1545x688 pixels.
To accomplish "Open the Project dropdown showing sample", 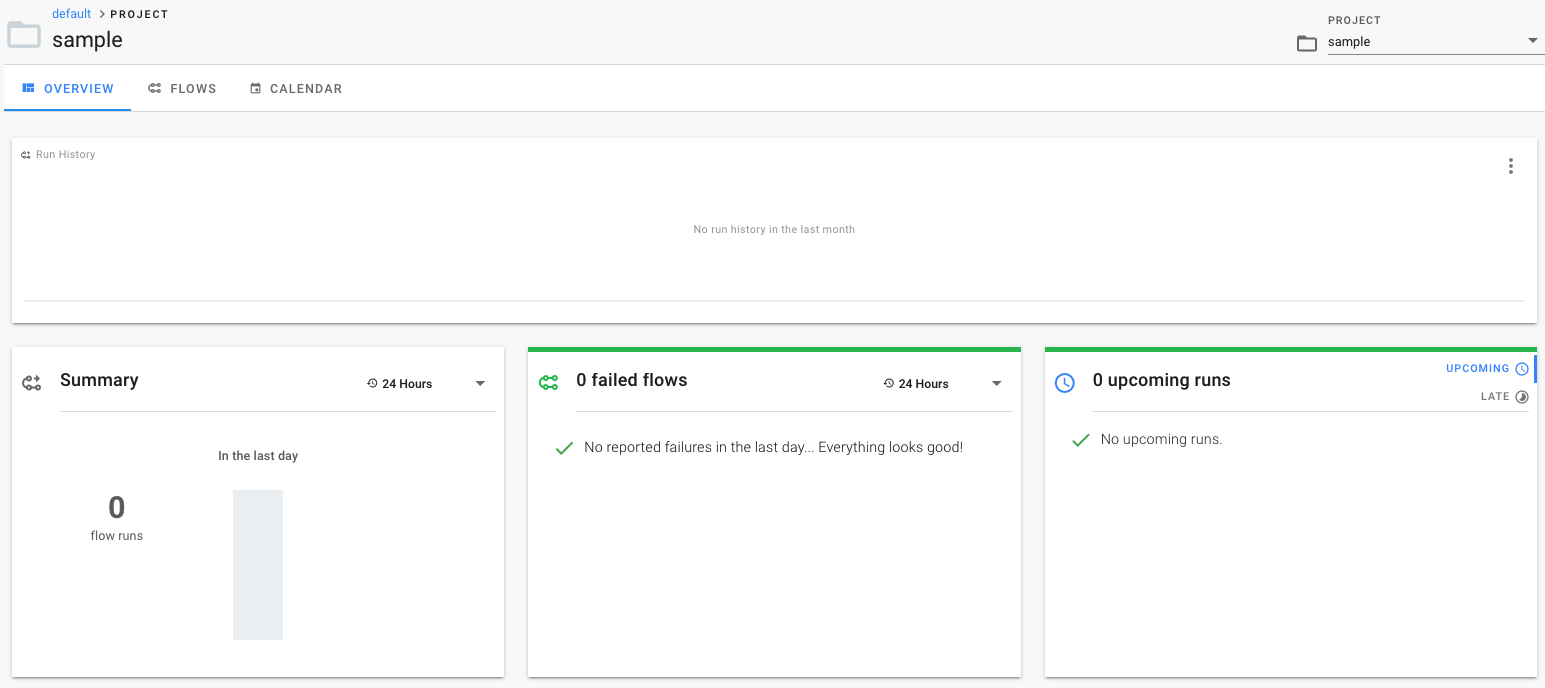I will coord(1434,42).
